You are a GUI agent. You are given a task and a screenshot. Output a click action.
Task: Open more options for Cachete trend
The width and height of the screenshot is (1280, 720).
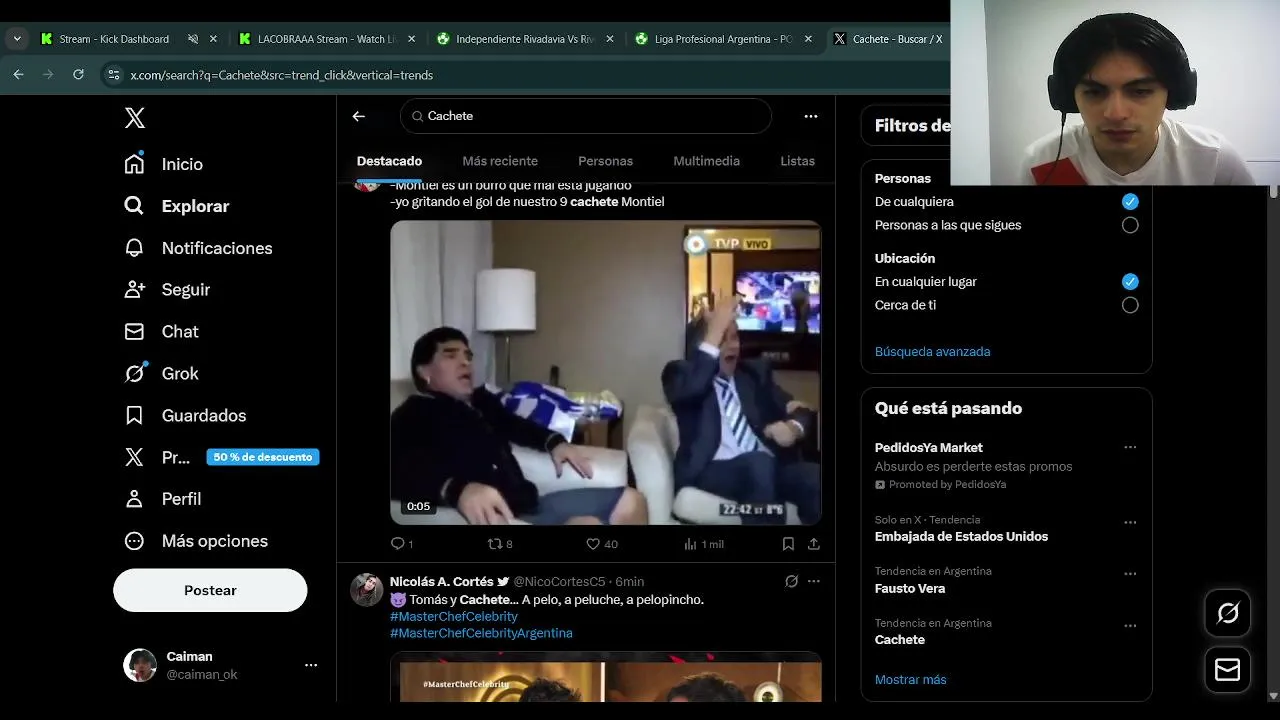[1130, 626]
